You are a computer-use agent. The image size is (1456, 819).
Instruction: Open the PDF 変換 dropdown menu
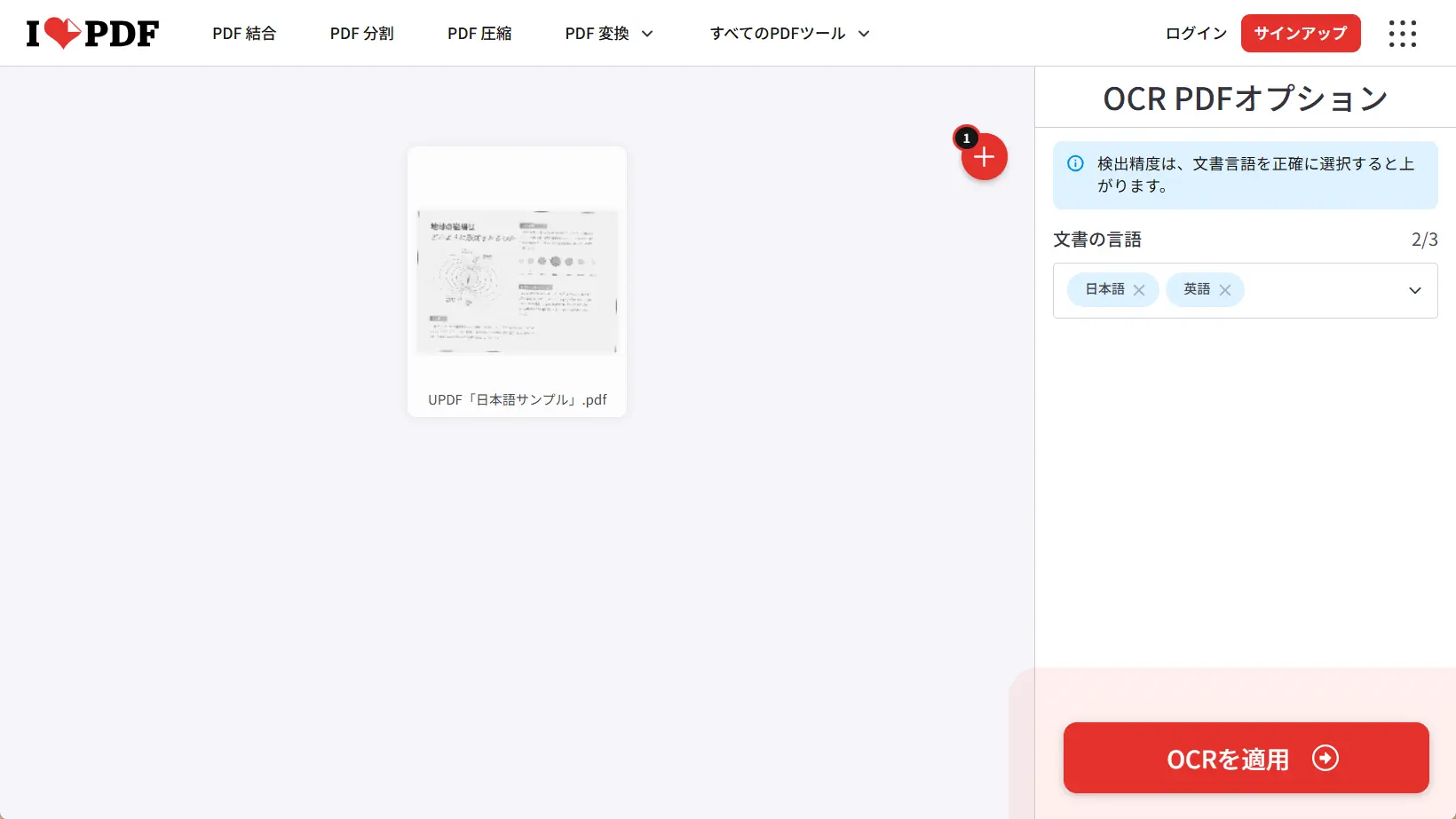(x=608, y=33)
